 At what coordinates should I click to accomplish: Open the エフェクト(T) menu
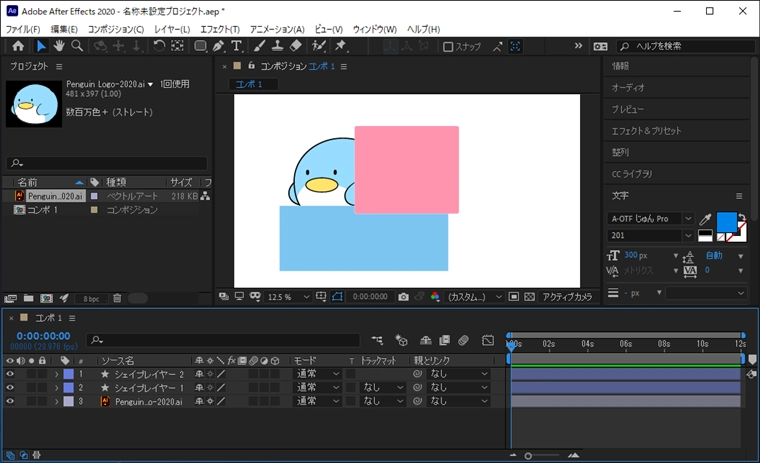click(x=220, y=29)
